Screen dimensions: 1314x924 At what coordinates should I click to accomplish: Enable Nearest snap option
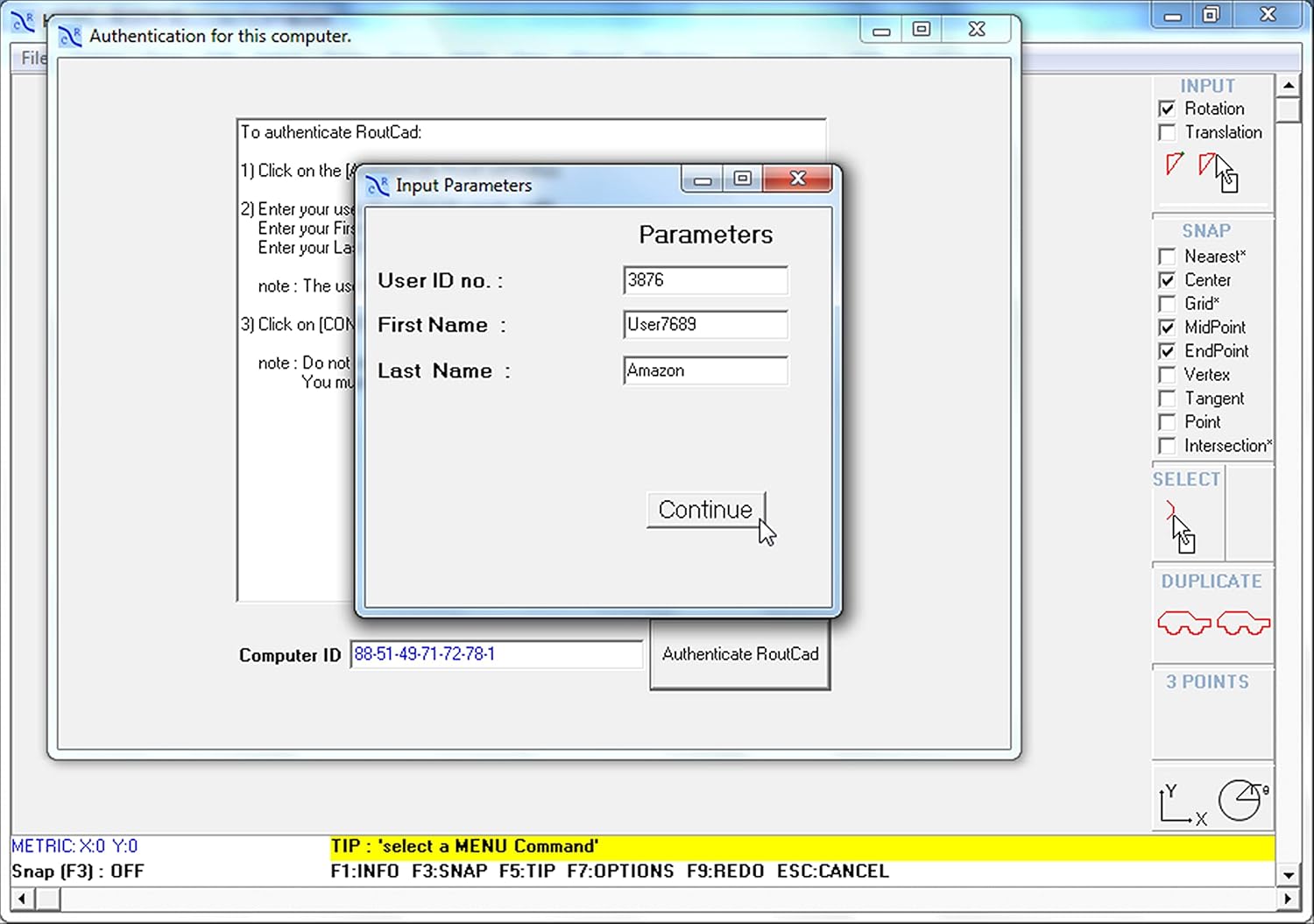[1167, 257]
